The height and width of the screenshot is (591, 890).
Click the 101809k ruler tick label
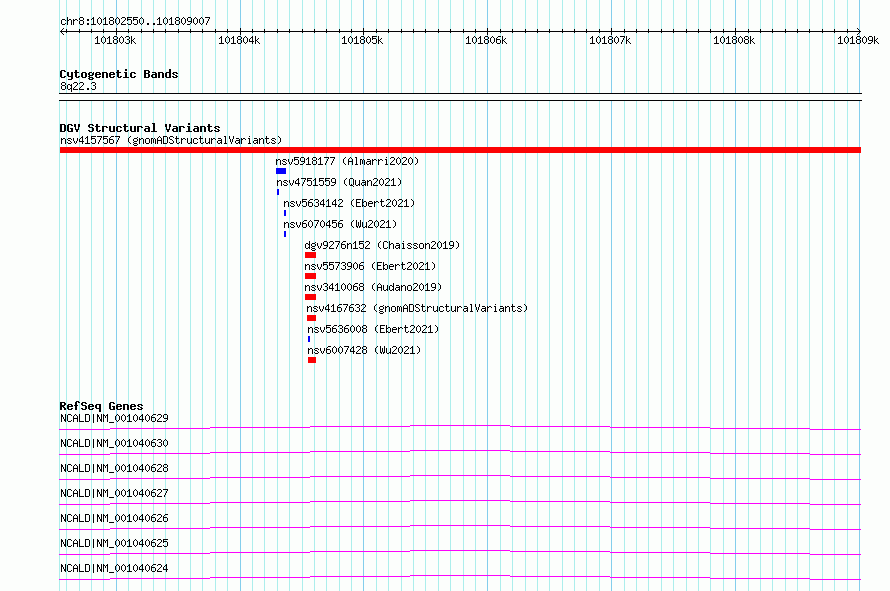858,40
